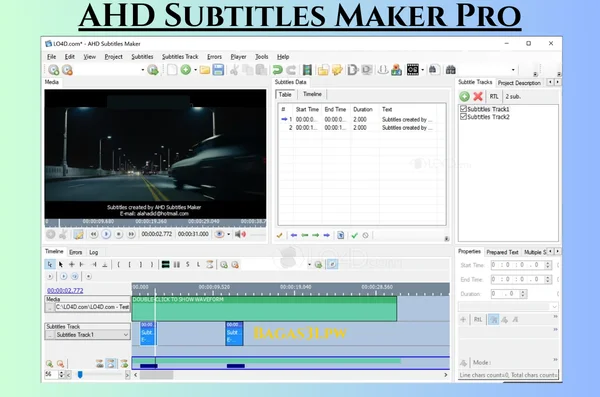Click the zoom out magnifier at timeline bottom-left
This screenshot has width=600, height=397.
click(60, 364)
